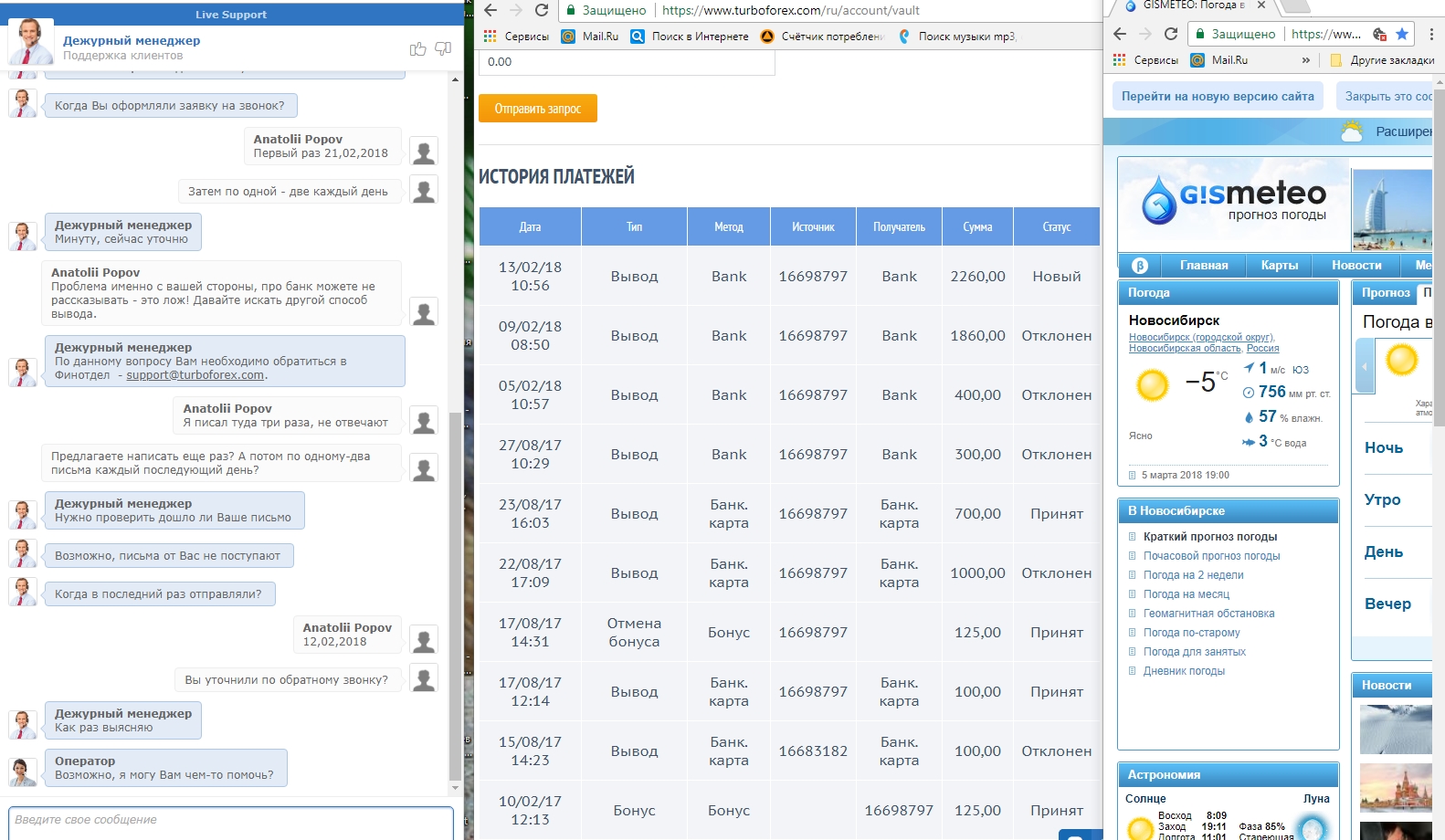Image resolution: width=1445 pixels, height=840 pixels.
Task: Click Перейти на новую версию сайта
Action: pyautogui.click(x=1218, y=97)
